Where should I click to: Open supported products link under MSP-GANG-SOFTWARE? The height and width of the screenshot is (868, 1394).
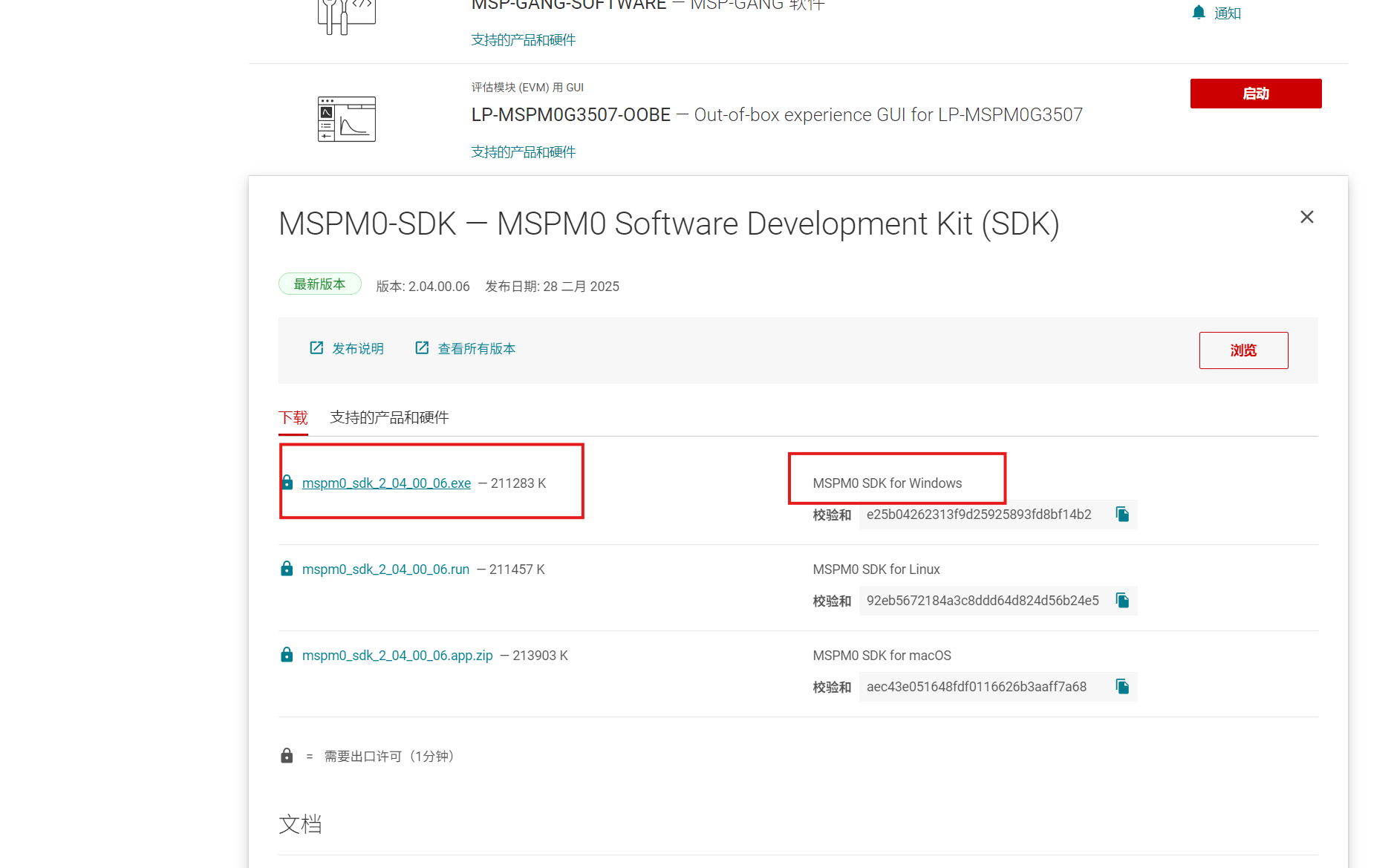[524, 40]
